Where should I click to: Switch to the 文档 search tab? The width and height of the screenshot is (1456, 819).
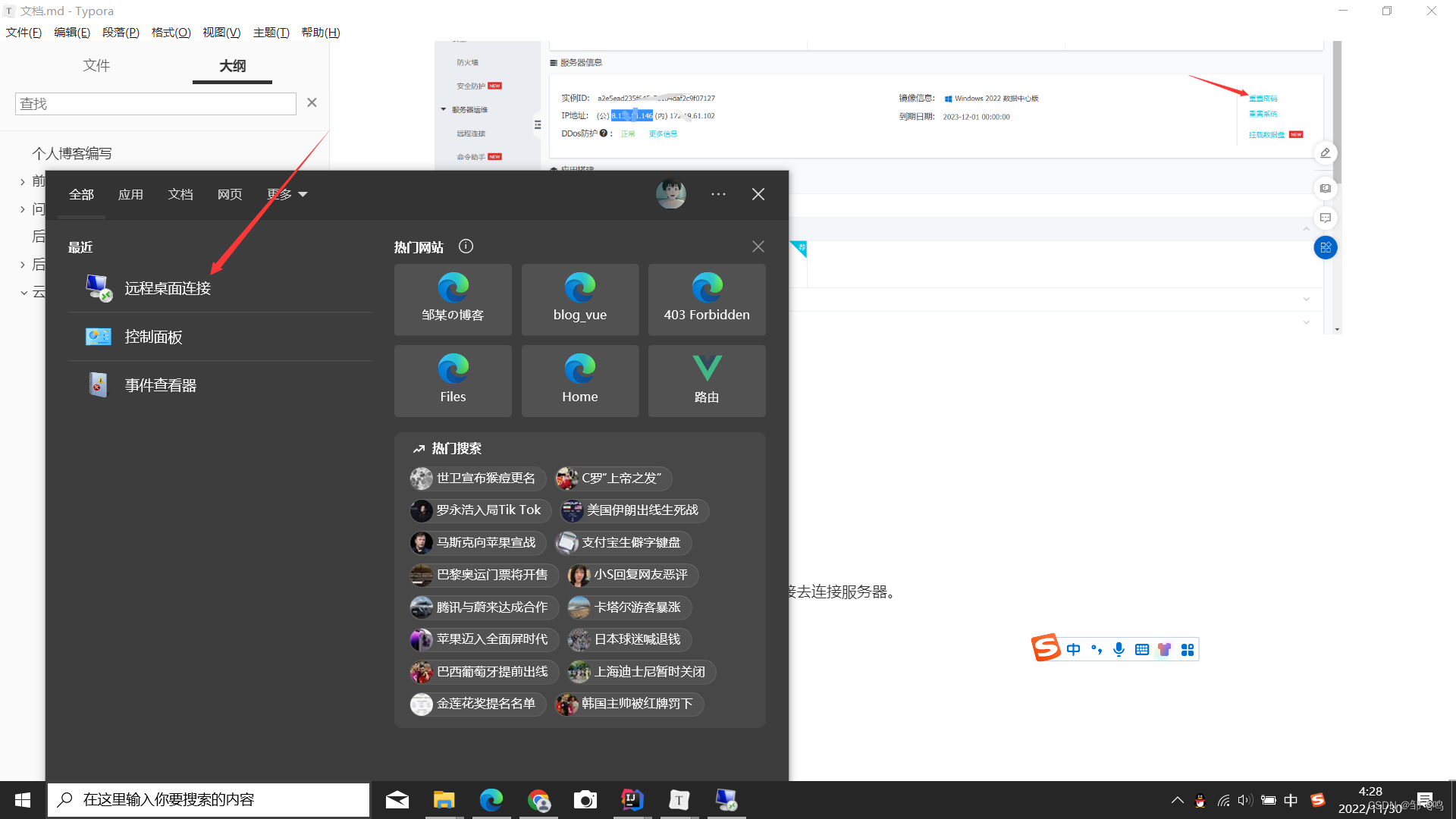(180, 194)
